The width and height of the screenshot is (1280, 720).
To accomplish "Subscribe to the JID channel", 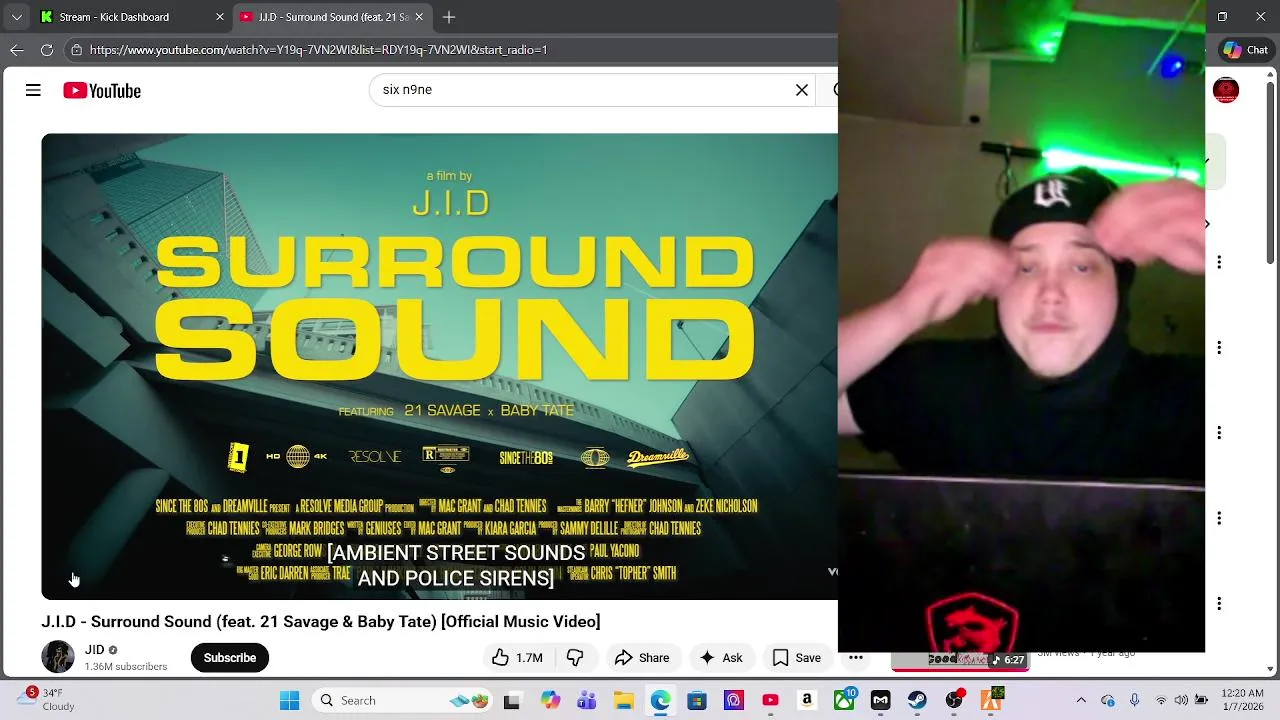I will click(x=230, y=657).
